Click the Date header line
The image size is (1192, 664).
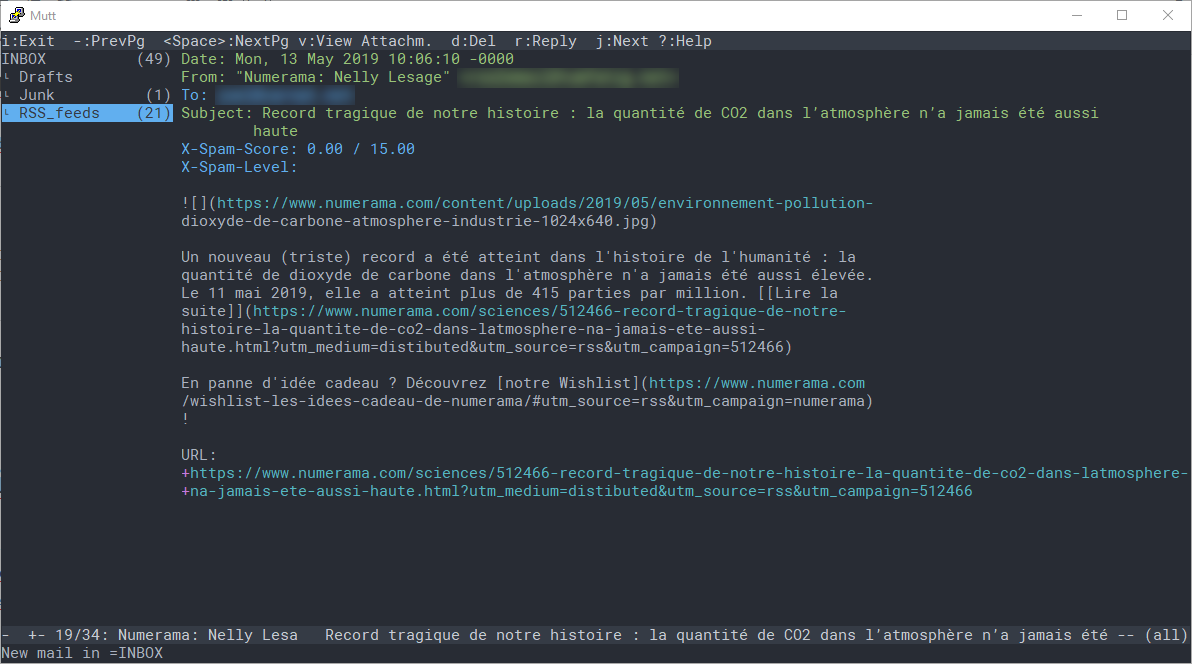347,59
